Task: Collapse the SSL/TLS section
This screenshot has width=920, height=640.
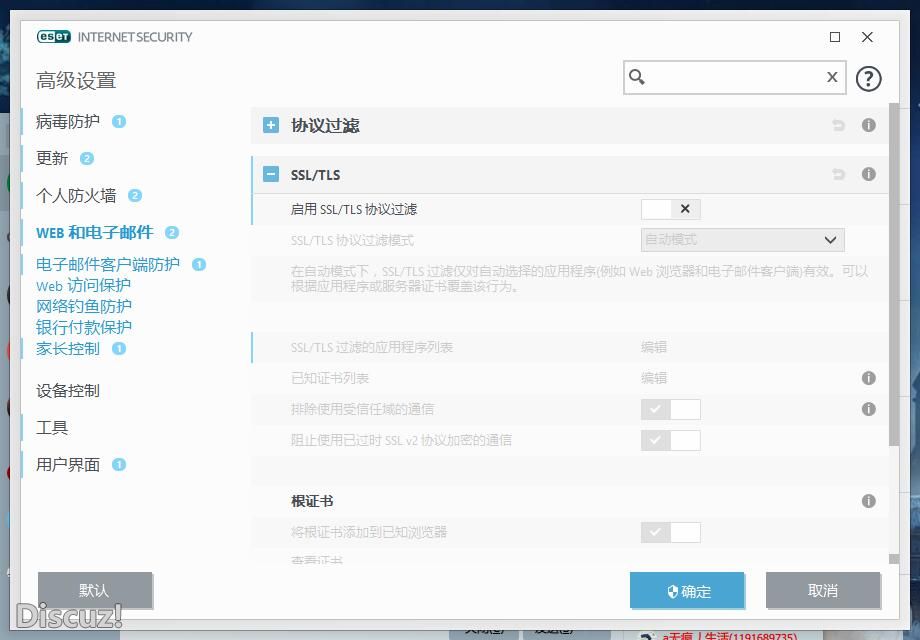Action: pos(271,174)
